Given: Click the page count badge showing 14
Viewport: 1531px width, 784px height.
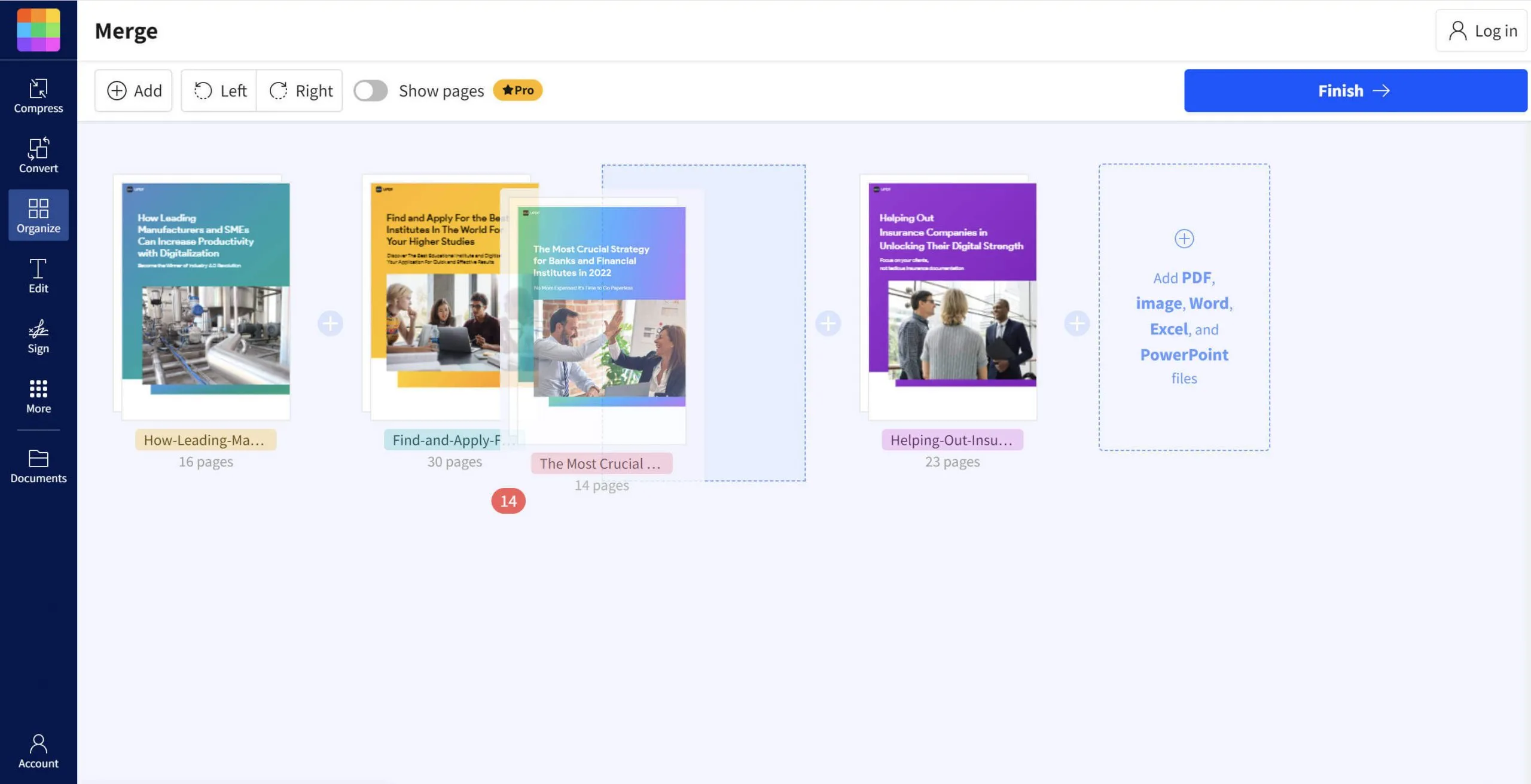Looking at the screenshot, I should pos(509,500).
